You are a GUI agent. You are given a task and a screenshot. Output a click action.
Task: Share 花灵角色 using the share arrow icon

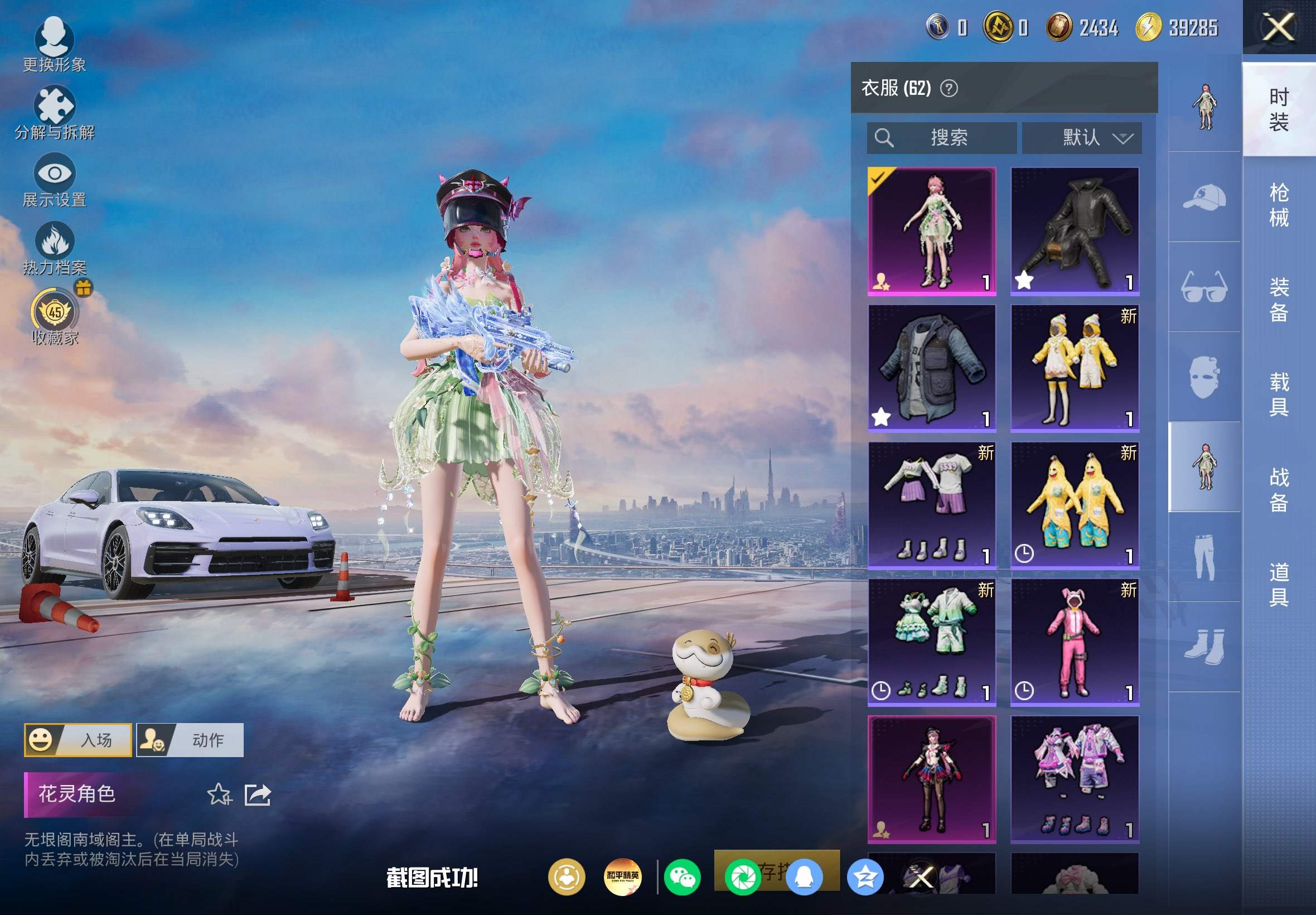click(x=258, y=794)
